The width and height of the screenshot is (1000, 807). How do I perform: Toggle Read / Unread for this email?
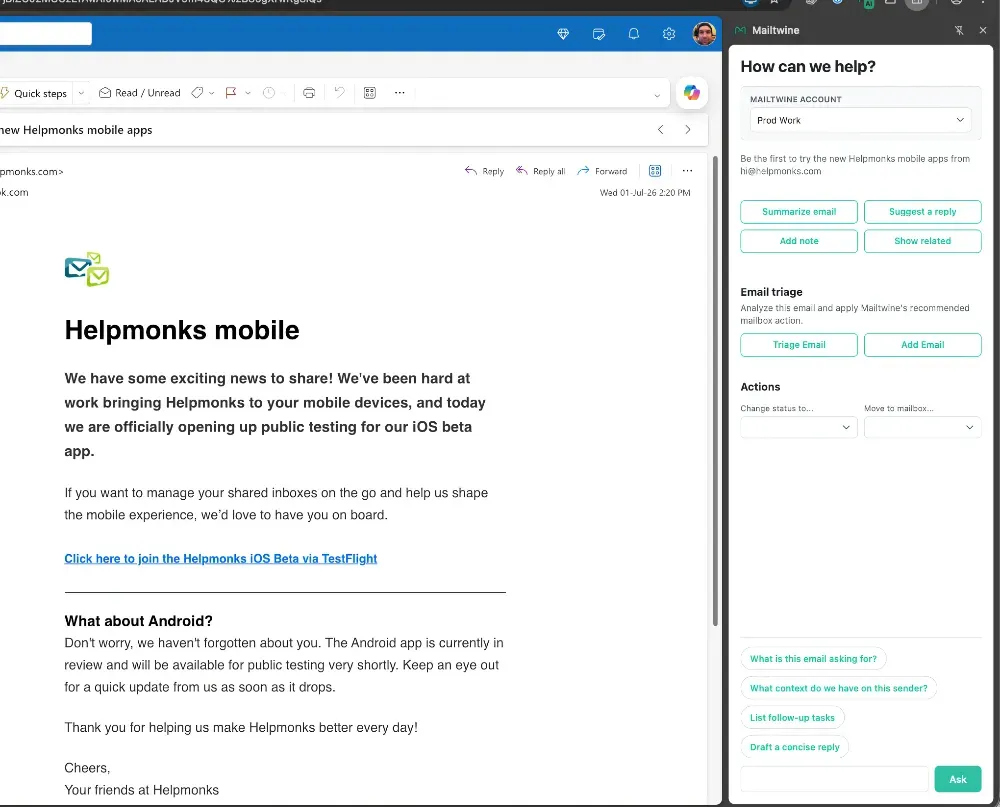pos(140,93)
